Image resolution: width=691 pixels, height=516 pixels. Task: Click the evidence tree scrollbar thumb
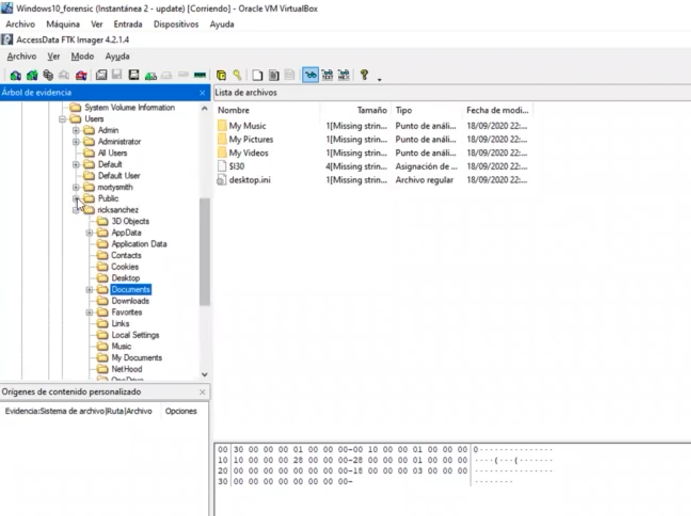(x=204, y=252)
